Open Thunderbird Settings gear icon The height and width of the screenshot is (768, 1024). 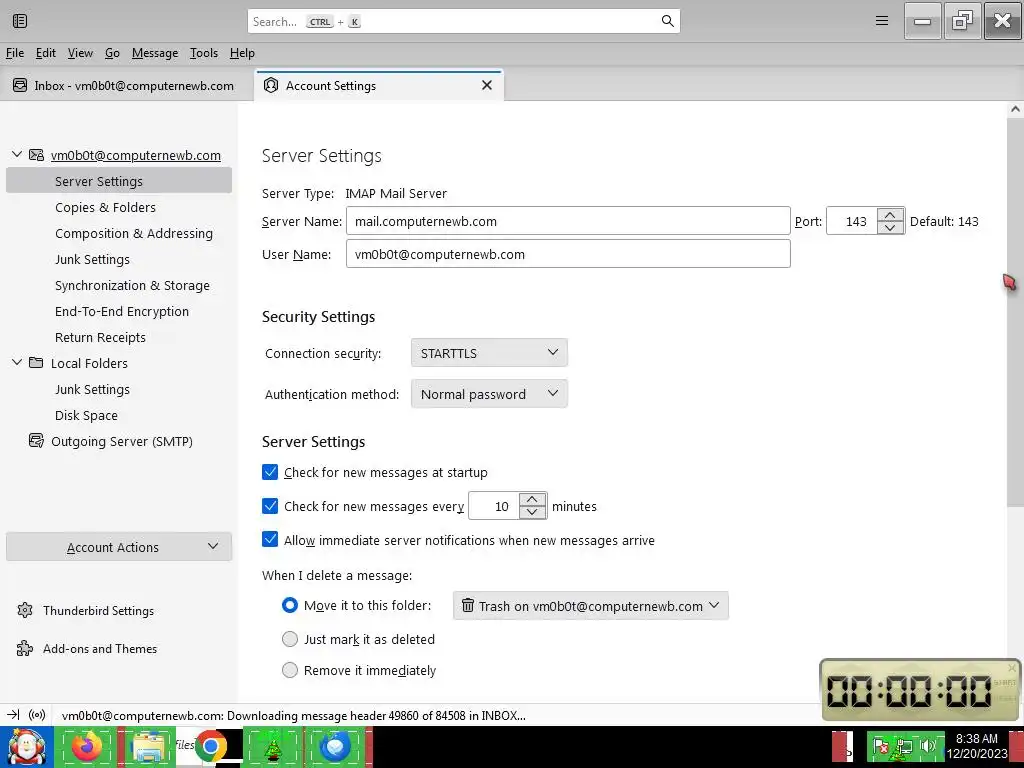pos(25,610)
